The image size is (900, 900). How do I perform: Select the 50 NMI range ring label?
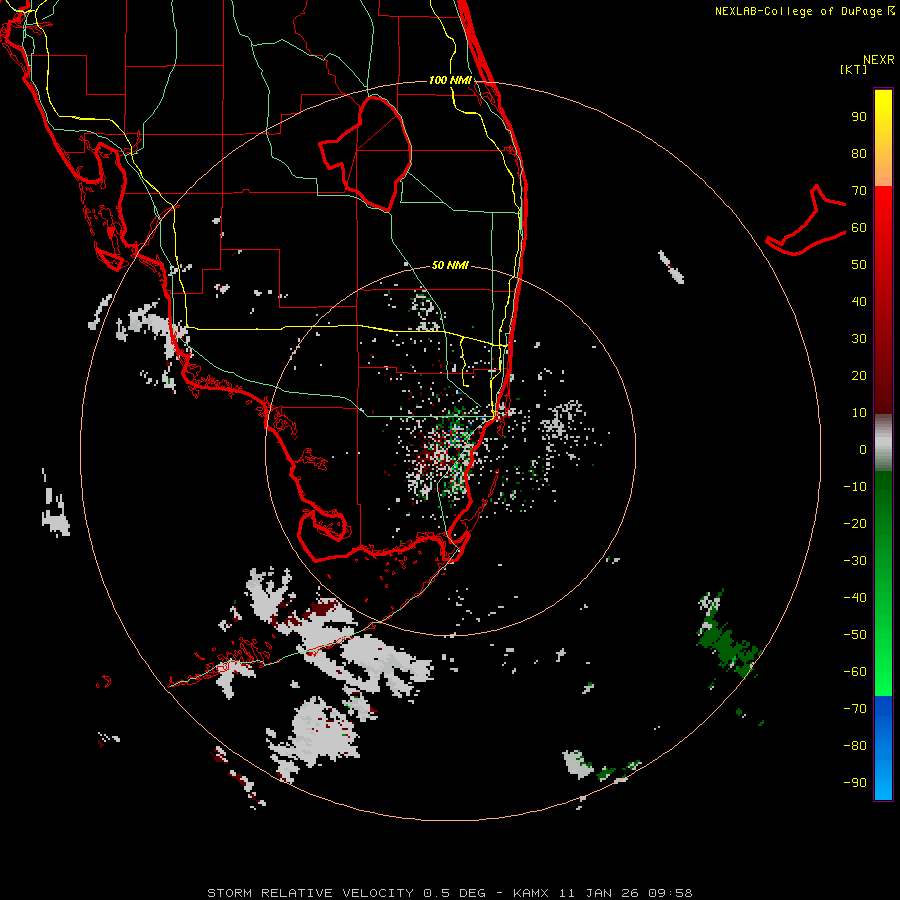450,265
